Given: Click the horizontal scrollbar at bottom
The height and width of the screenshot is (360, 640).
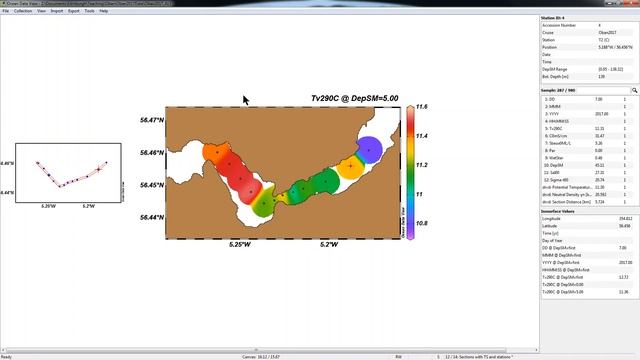Looking at the screenshot, I should [256, 350].
